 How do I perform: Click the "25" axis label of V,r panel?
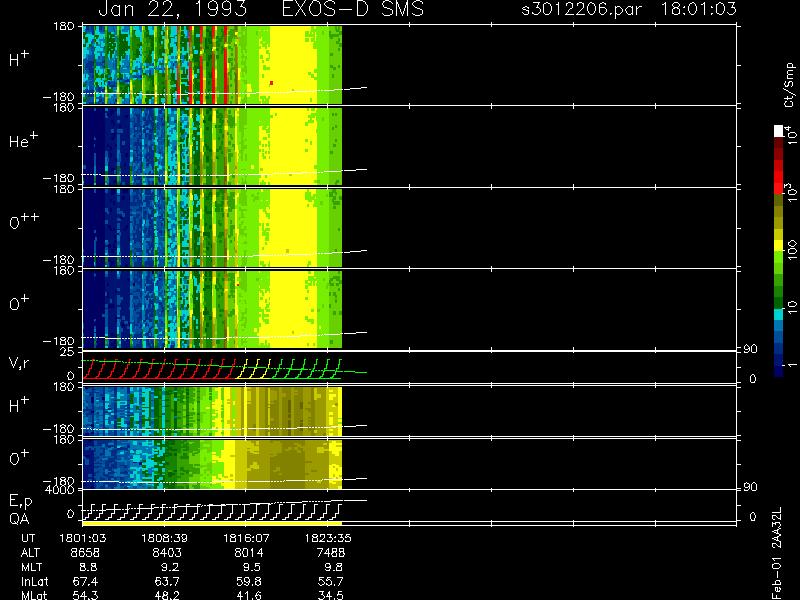tap(67, 352)
